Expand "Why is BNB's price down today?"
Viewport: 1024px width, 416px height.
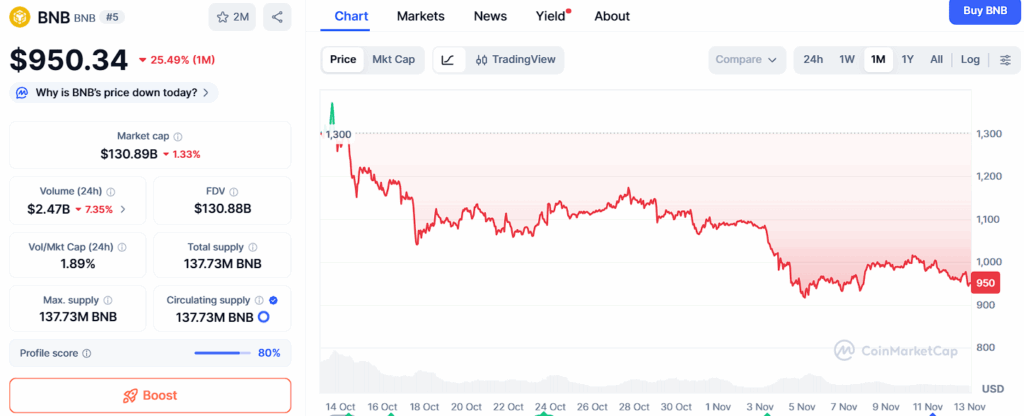114,93
